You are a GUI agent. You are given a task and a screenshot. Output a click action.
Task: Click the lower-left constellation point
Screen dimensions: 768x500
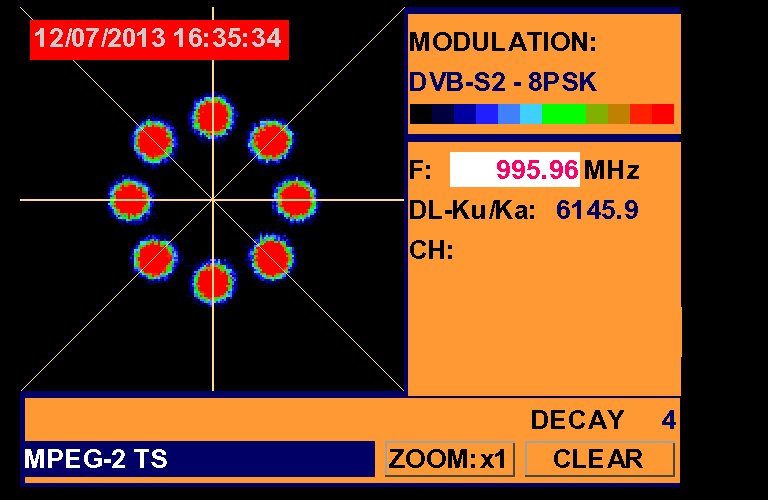point(154,258)
